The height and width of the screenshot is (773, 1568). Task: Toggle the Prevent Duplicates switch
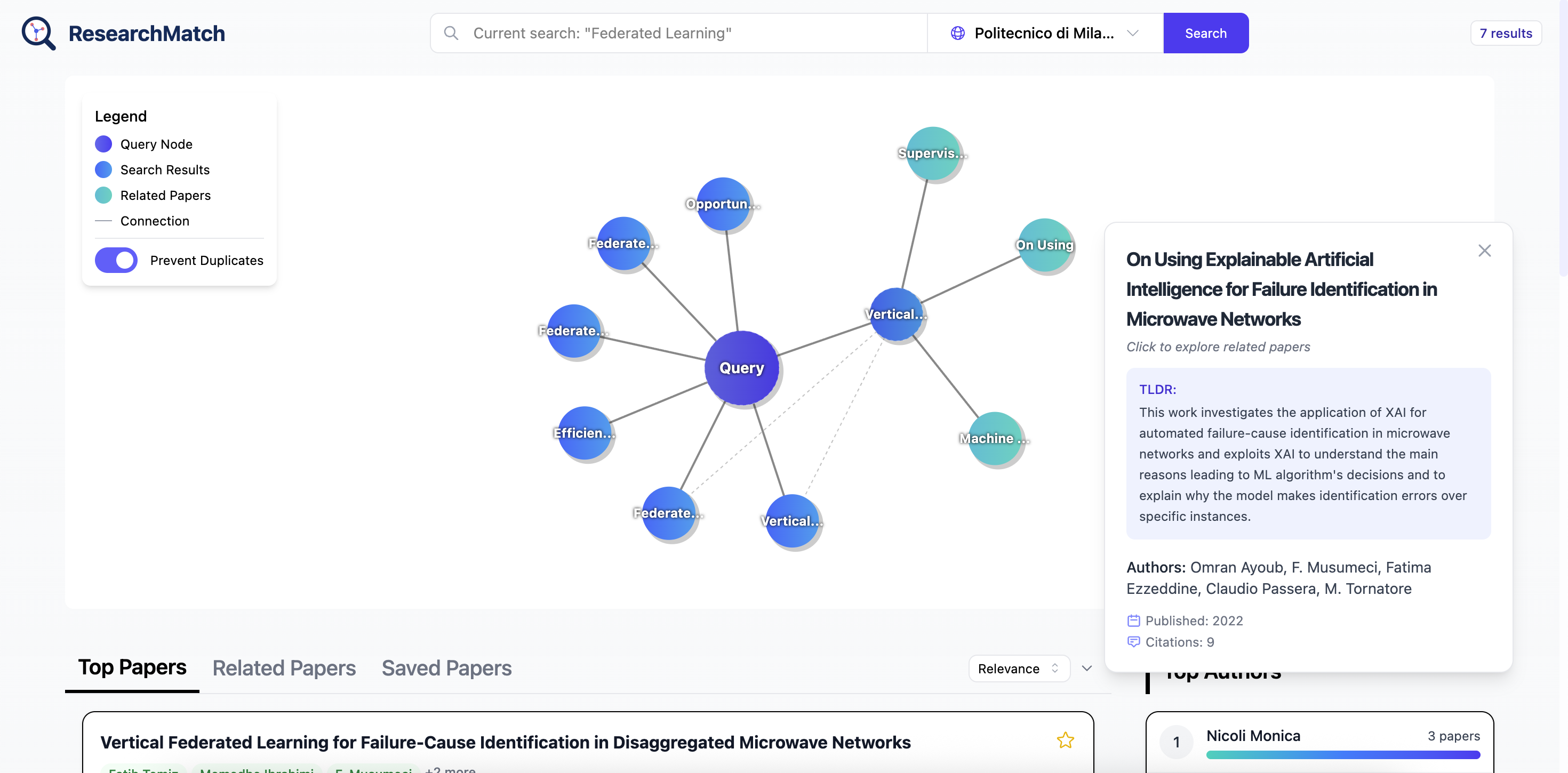(116, 261)
